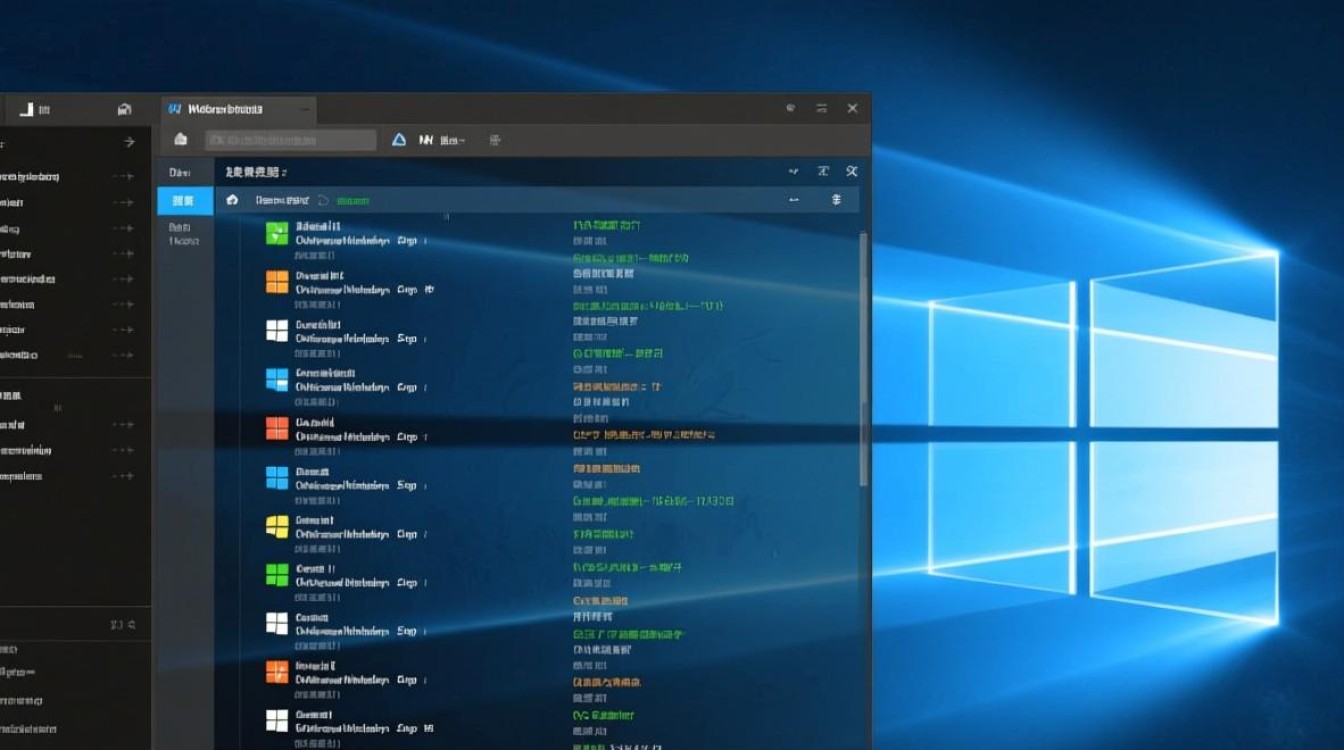Image resolution: width=1344 pixels, height=750 pixels.
Task: Switch to the highlighted blue tab in the side panel
Action: click(x=183, y=200)
